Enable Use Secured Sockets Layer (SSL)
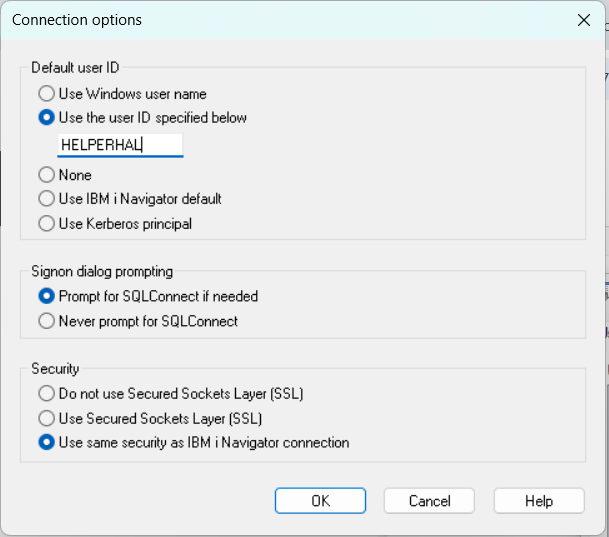Image resolution: width=609 pixels, height=537 pixels. click(x=46, y=418)
